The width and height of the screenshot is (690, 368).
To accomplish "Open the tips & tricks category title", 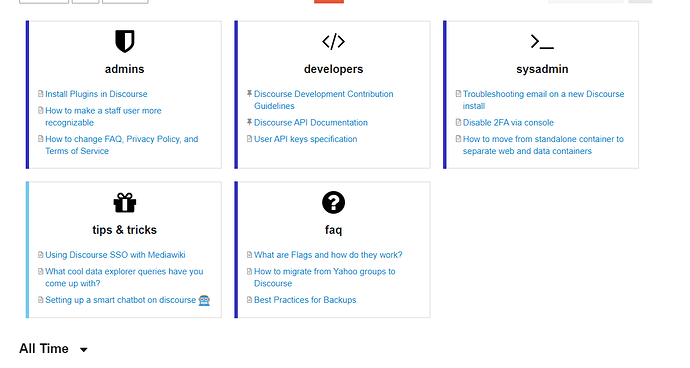I will pos(125,230).
